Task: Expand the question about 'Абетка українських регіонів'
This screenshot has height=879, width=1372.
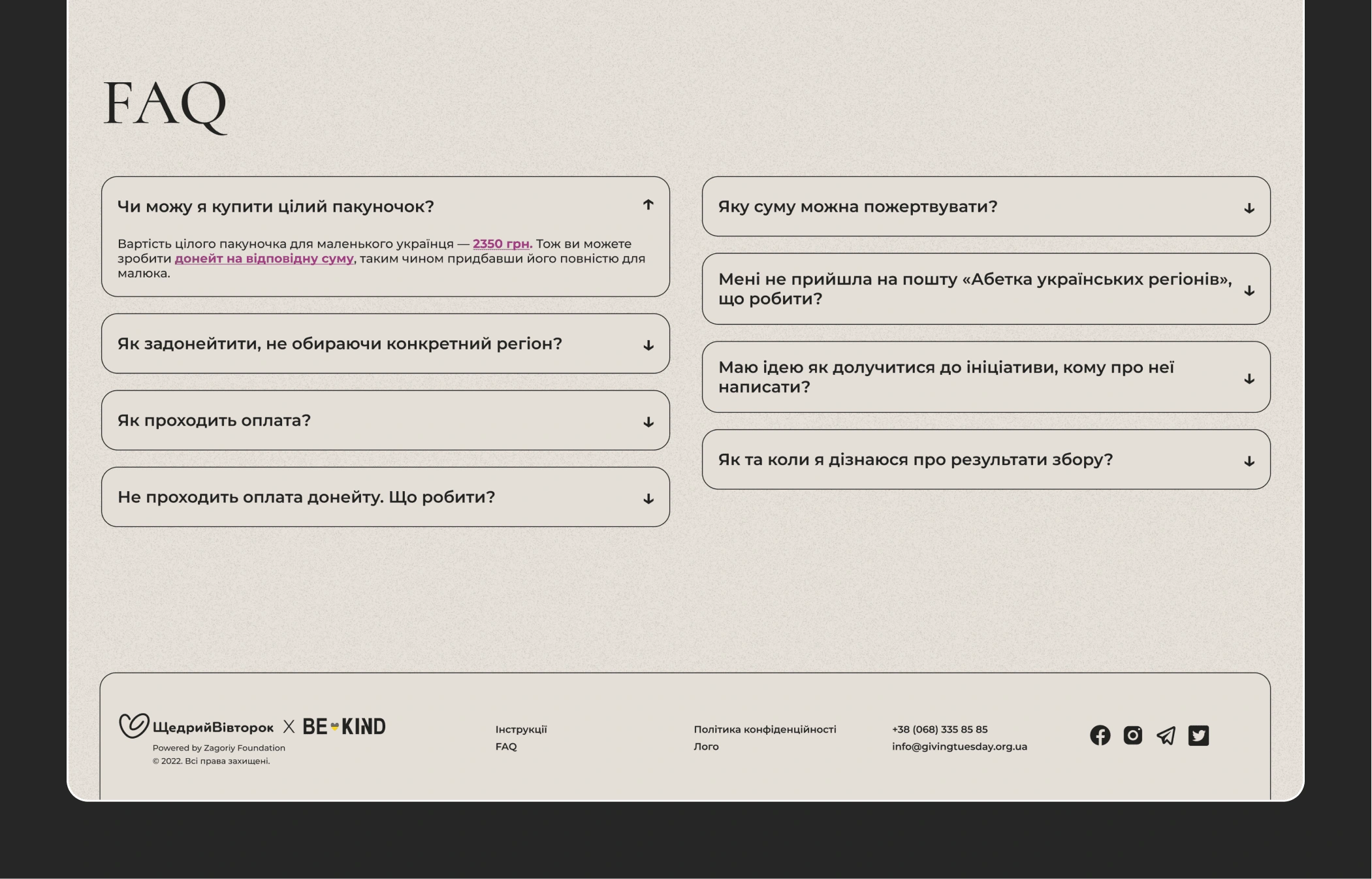Action: 986,289
